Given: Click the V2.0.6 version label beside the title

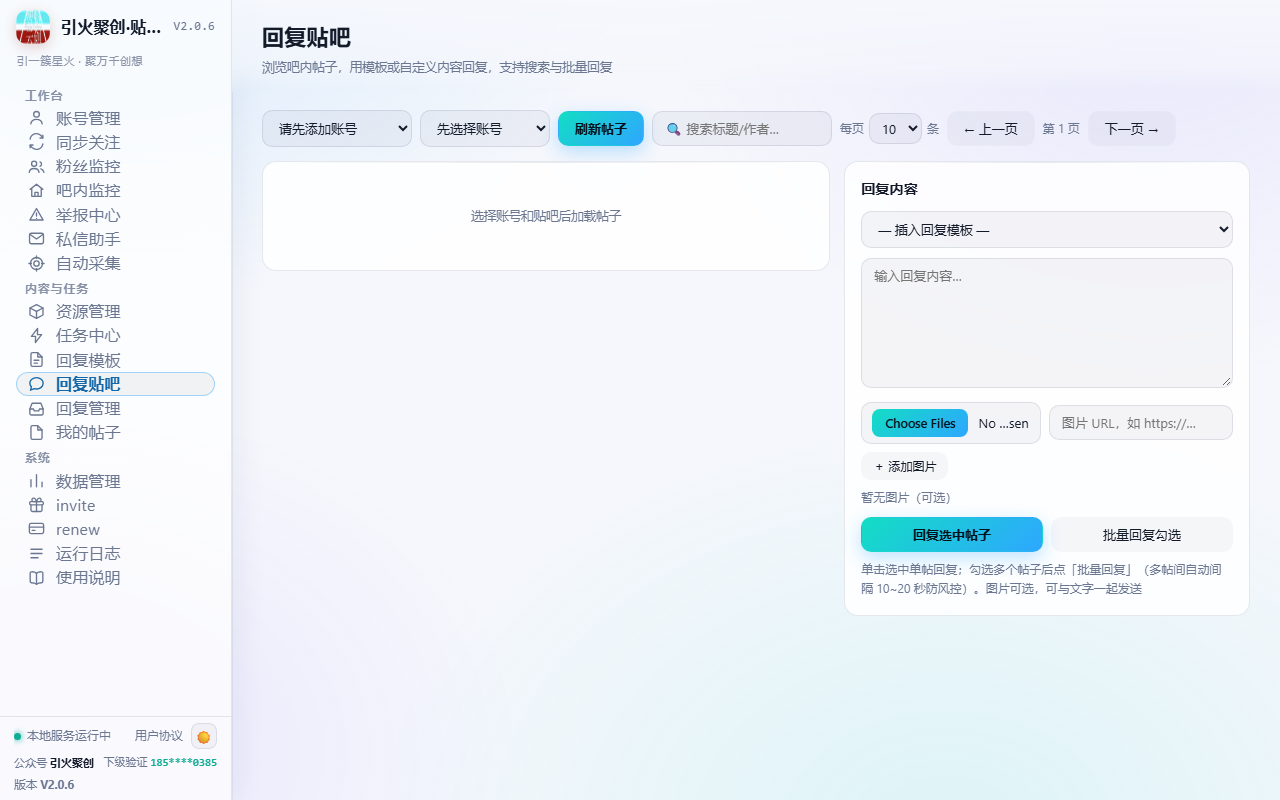Looking at the screenshot, I should (x=194, y=27).
